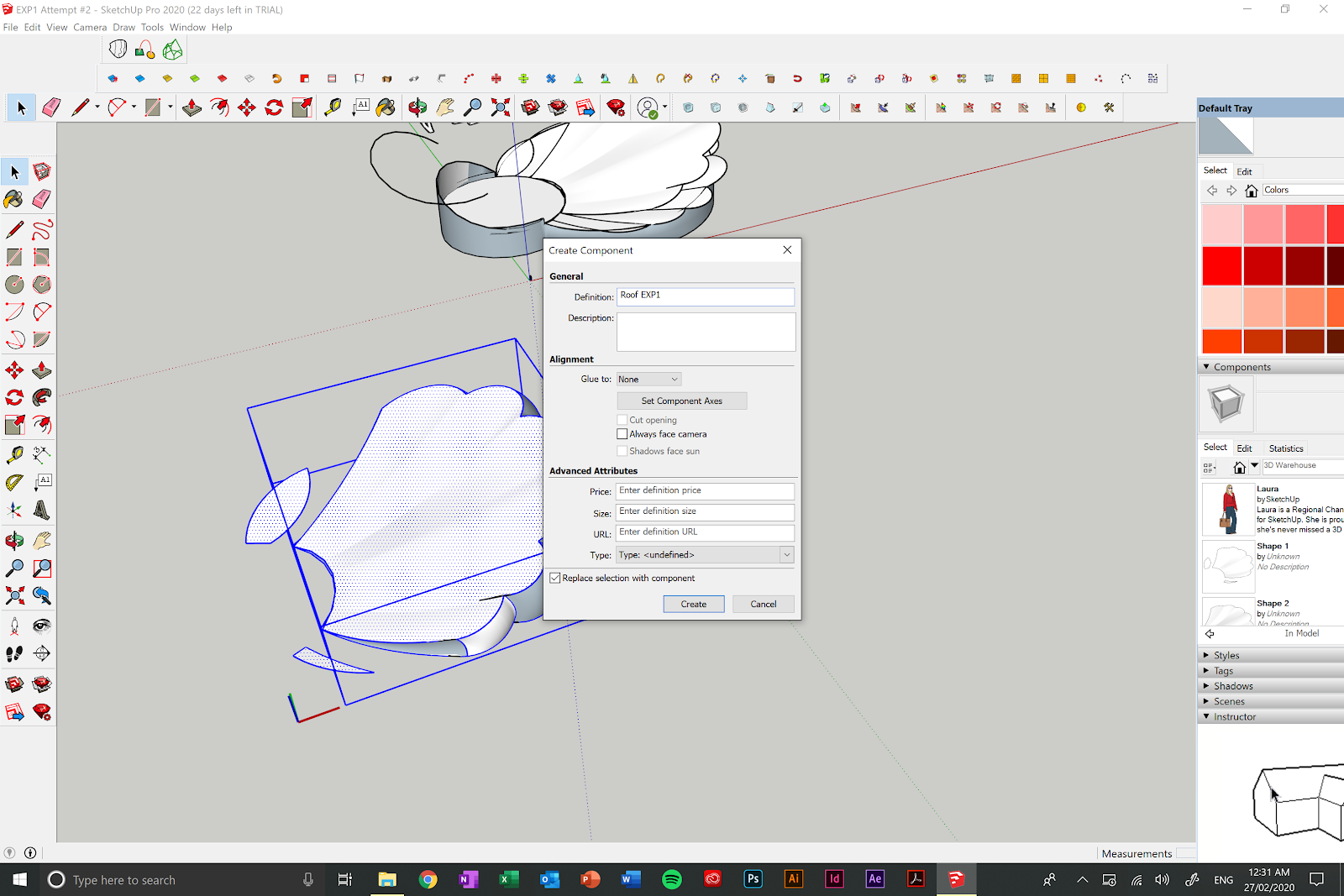Viewport: 1344px width, 896px height.
Task: Click the Definition name field
Action: (706, 296)
